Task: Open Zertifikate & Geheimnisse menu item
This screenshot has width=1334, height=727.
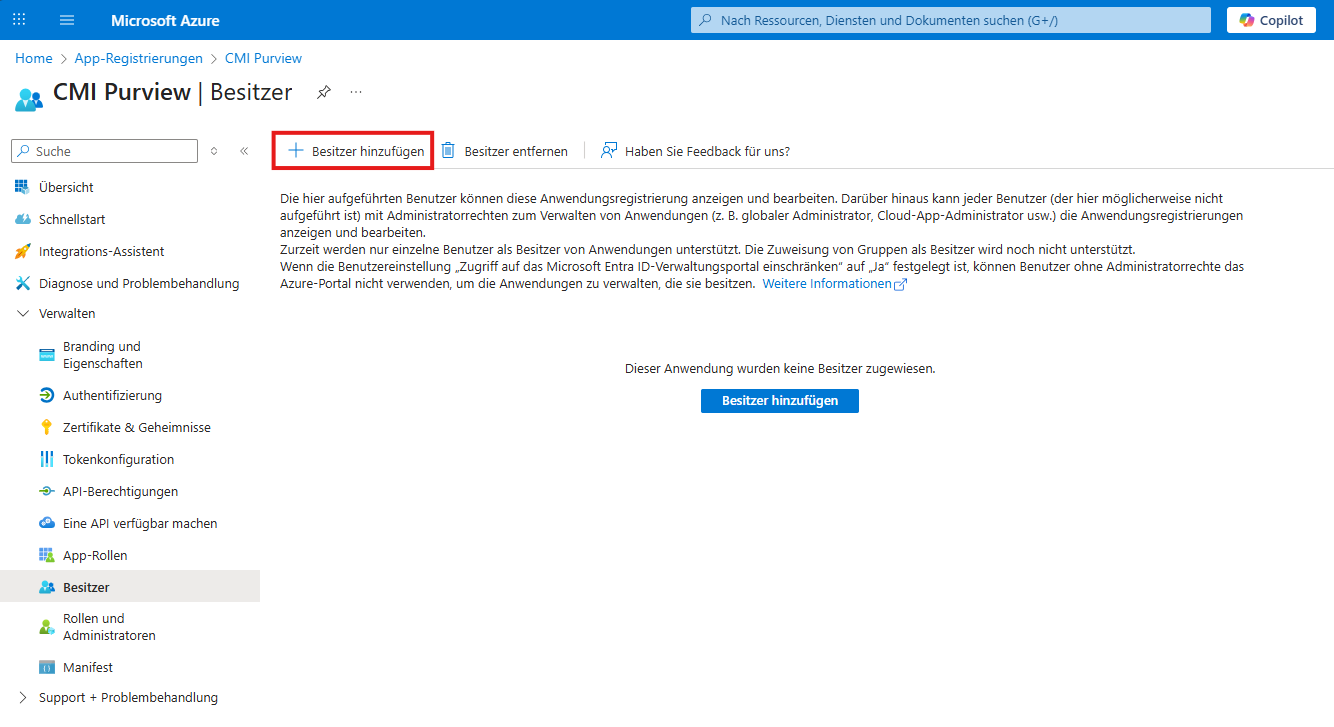Action: [136, 427]
